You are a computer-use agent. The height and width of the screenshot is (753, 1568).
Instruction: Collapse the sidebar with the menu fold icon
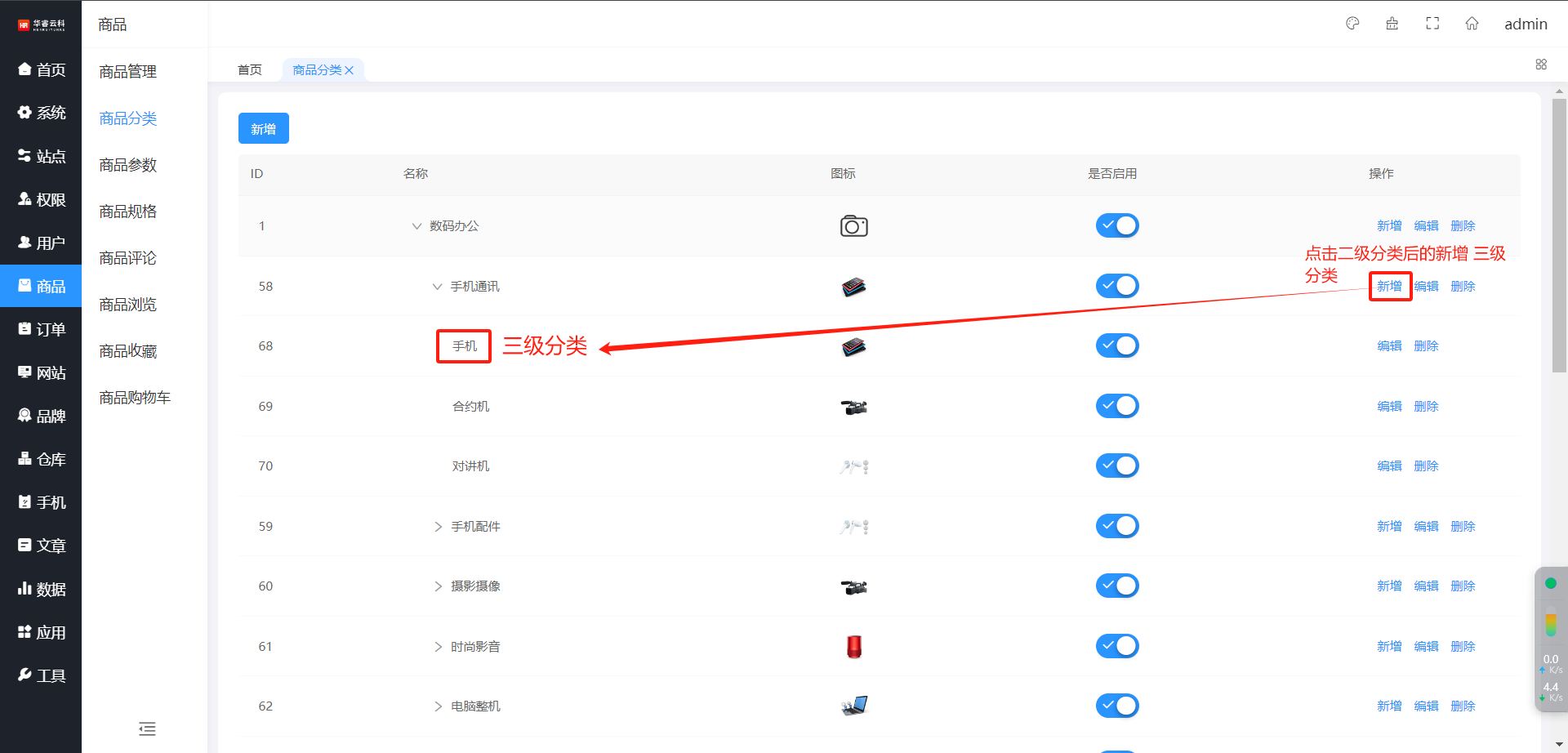(x=147, y=728)
